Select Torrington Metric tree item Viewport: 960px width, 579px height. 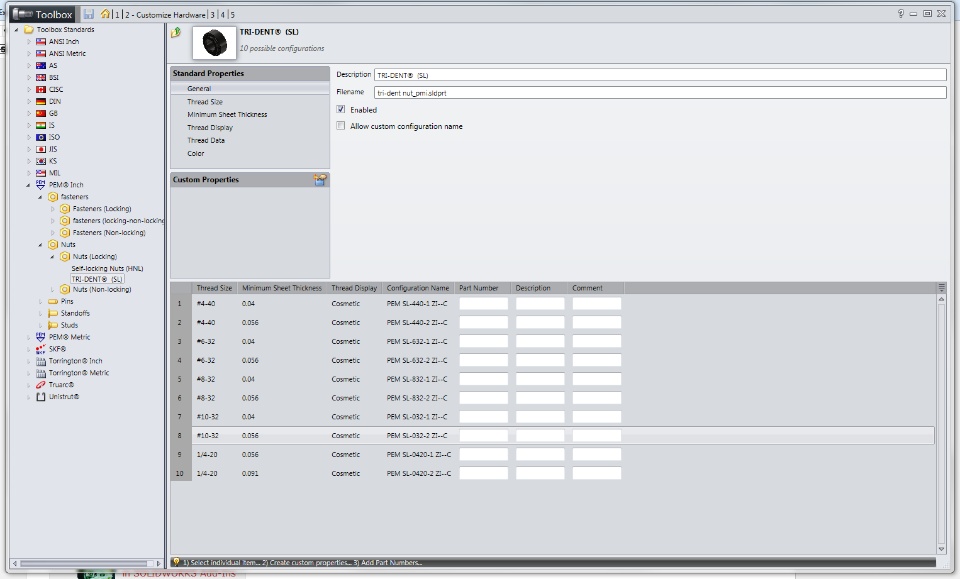click(x=79, y=373)
